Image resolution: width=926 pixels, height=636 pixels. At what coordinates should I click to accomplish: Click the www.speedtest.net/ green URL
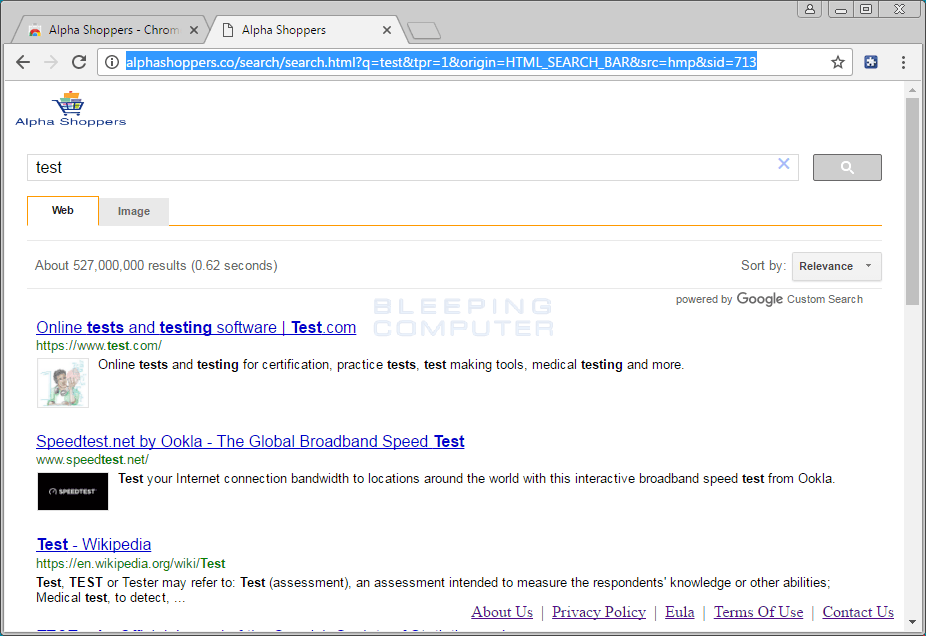click(x=92, y=459)
